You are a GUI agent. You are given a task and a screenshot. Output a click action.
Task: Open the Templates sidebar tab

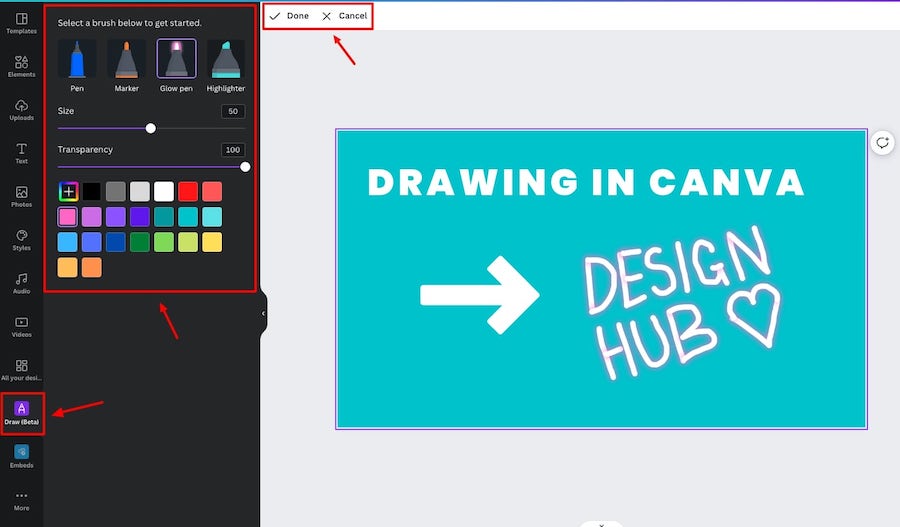(x=21, y=24)
